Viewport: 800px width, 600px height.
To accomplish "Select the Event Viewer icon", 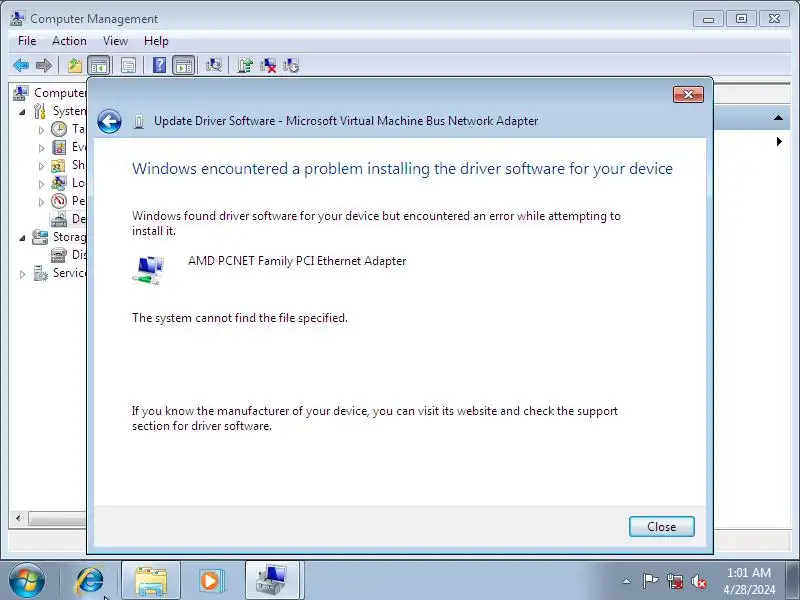I will coord(59,147).
